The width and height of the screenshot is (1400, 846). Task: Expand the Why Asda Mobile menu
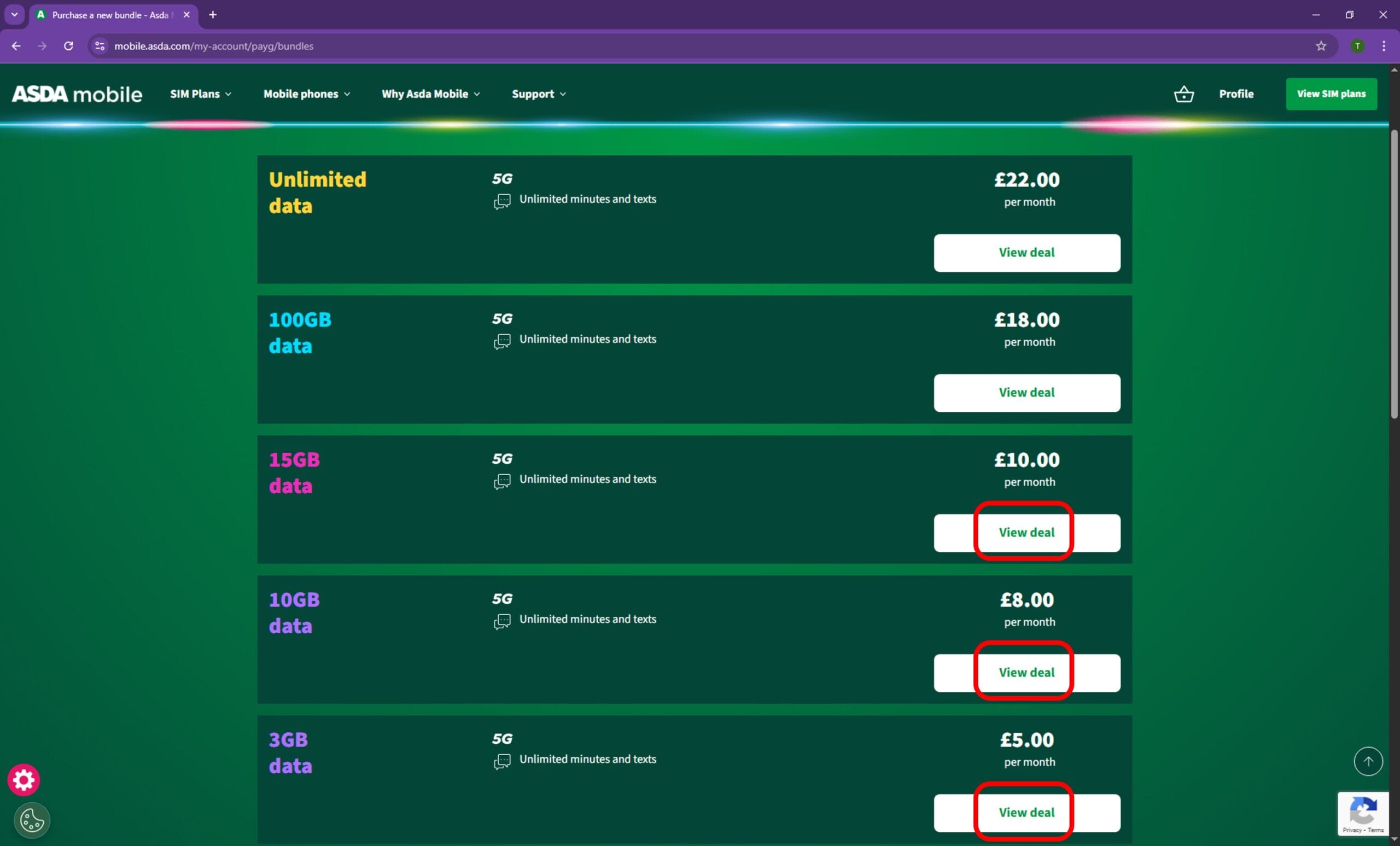tap(431, 94)
